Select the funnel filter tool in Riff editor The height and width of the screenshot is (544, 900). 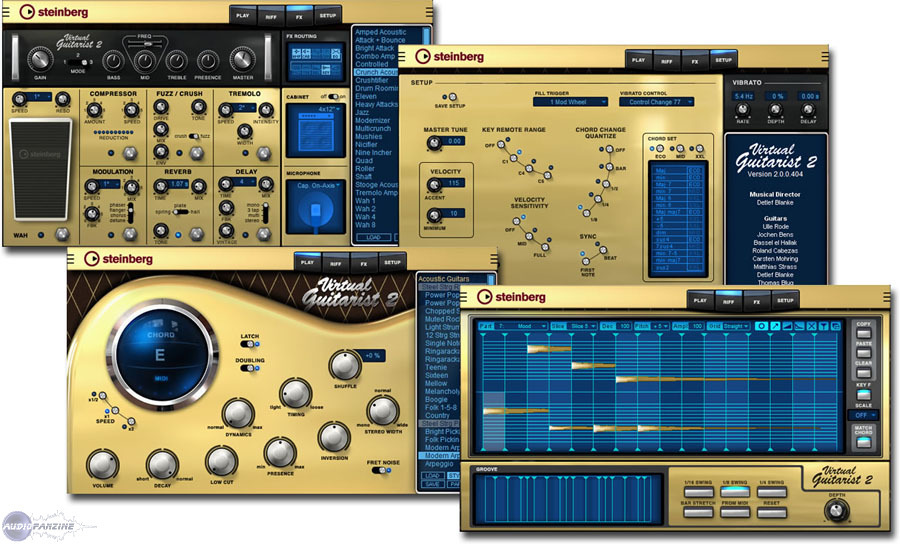(824, 326)
